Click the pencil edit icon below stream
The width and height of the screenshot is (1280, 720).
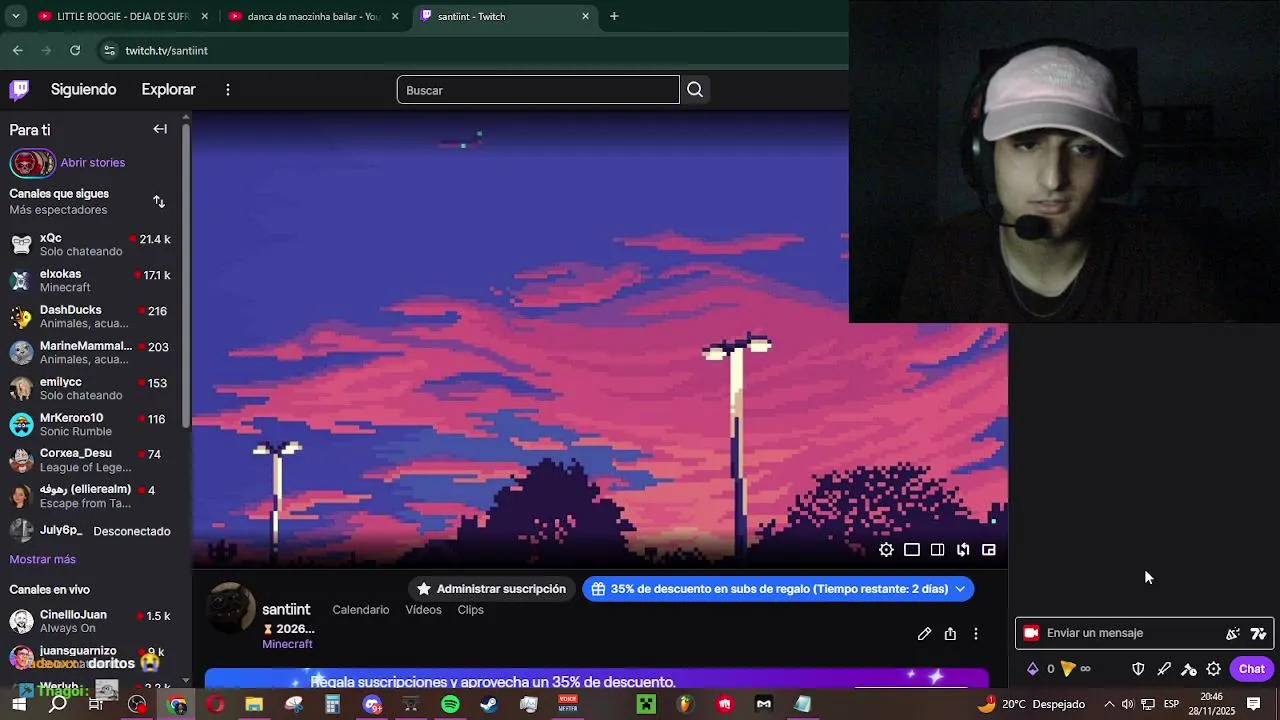point(924,634)
